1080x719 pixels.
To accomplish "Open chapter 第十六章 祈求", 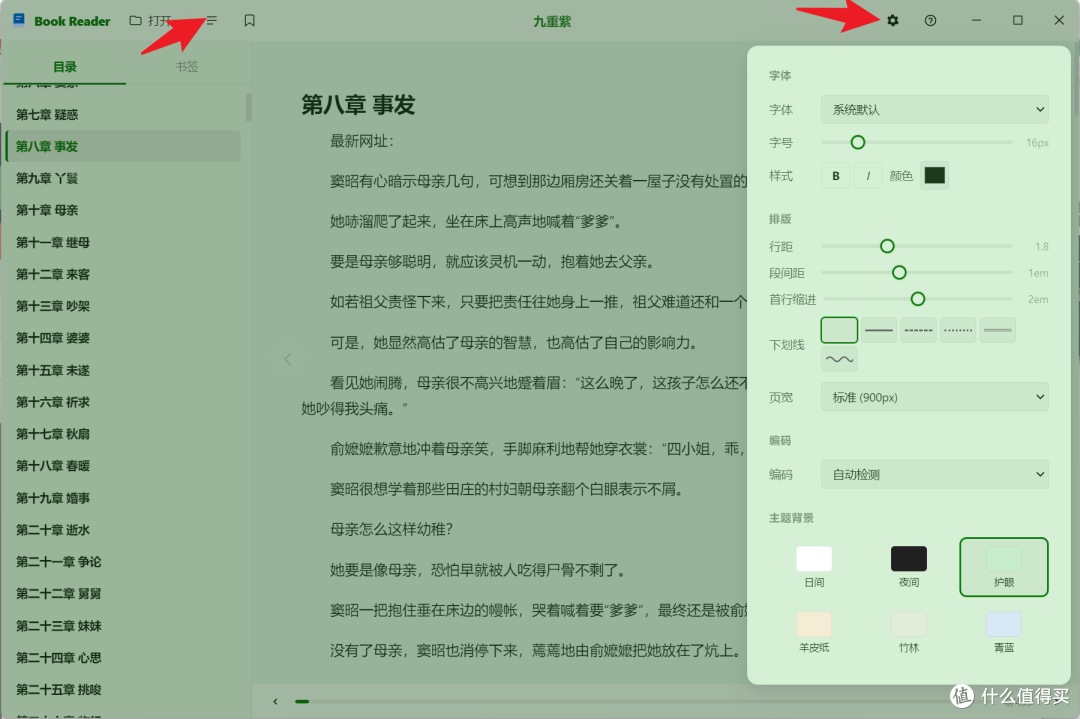I will point(123,402).
